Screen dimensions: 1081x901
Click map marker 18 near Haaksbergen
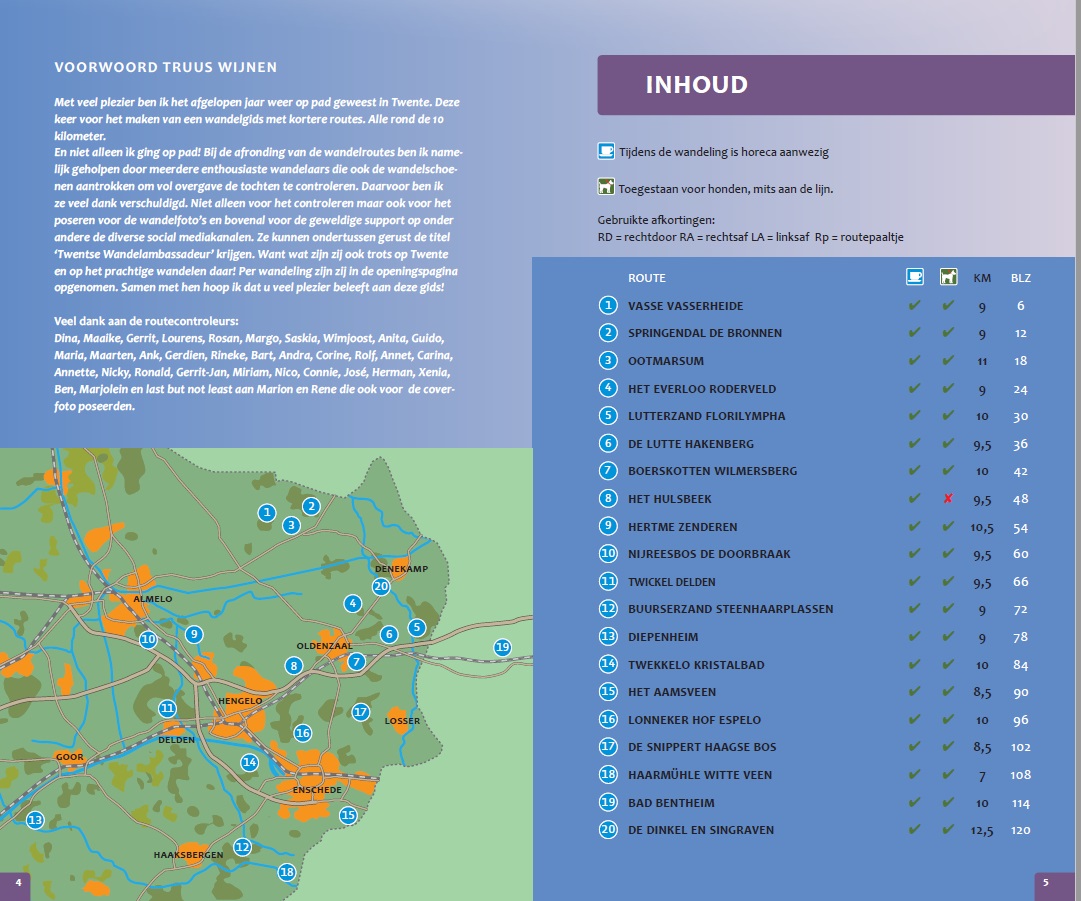287,872
